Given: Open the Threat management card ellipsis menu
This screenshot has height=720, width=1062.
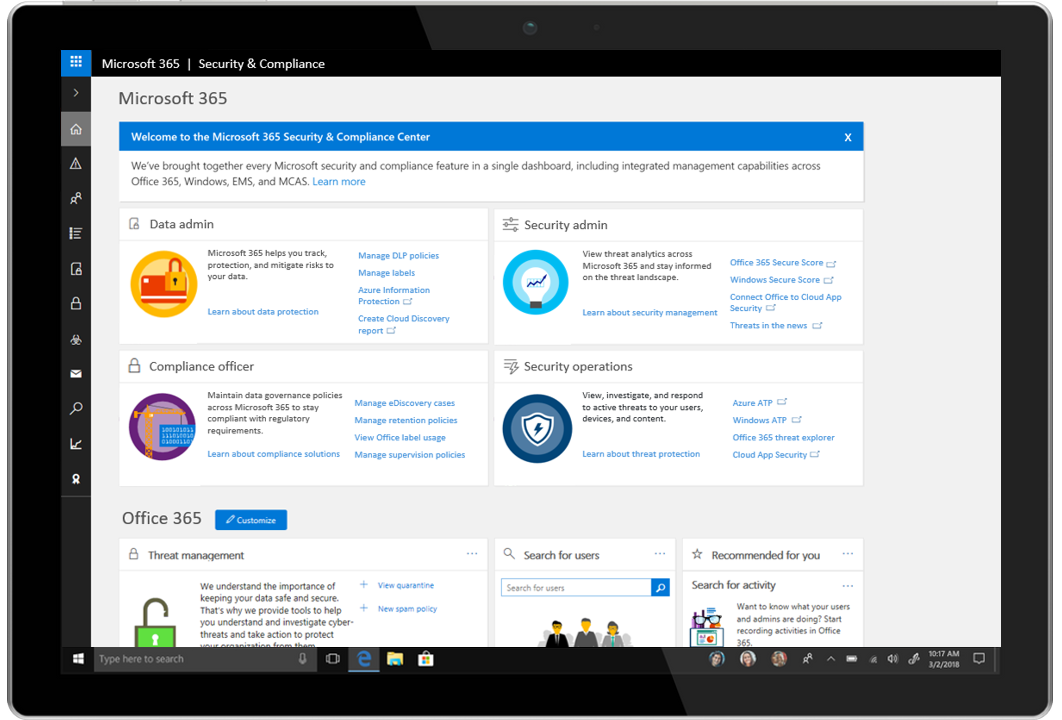Looking at the screenshot, I should click(x=473, y=553).
